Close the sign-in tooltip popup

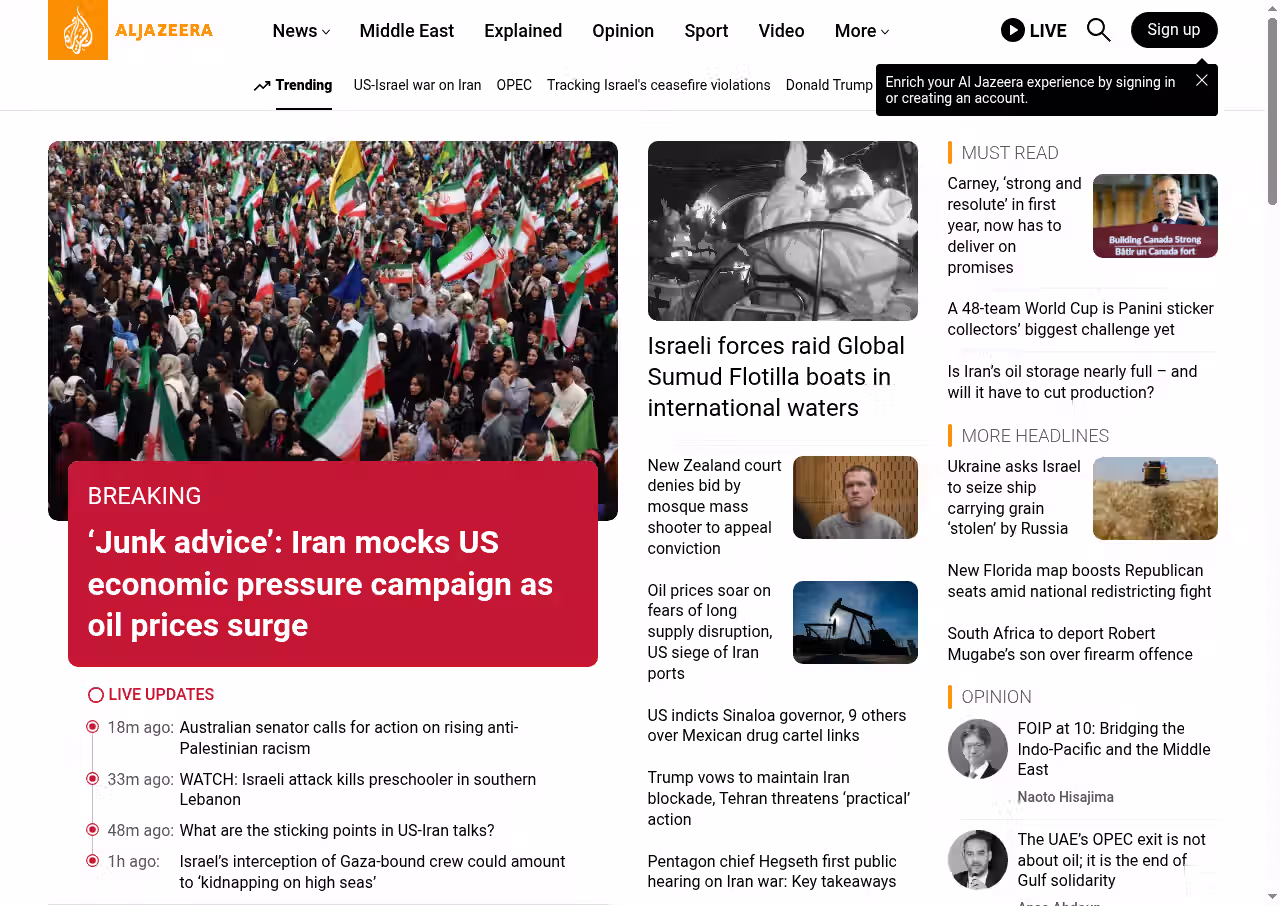(1201, 80)
